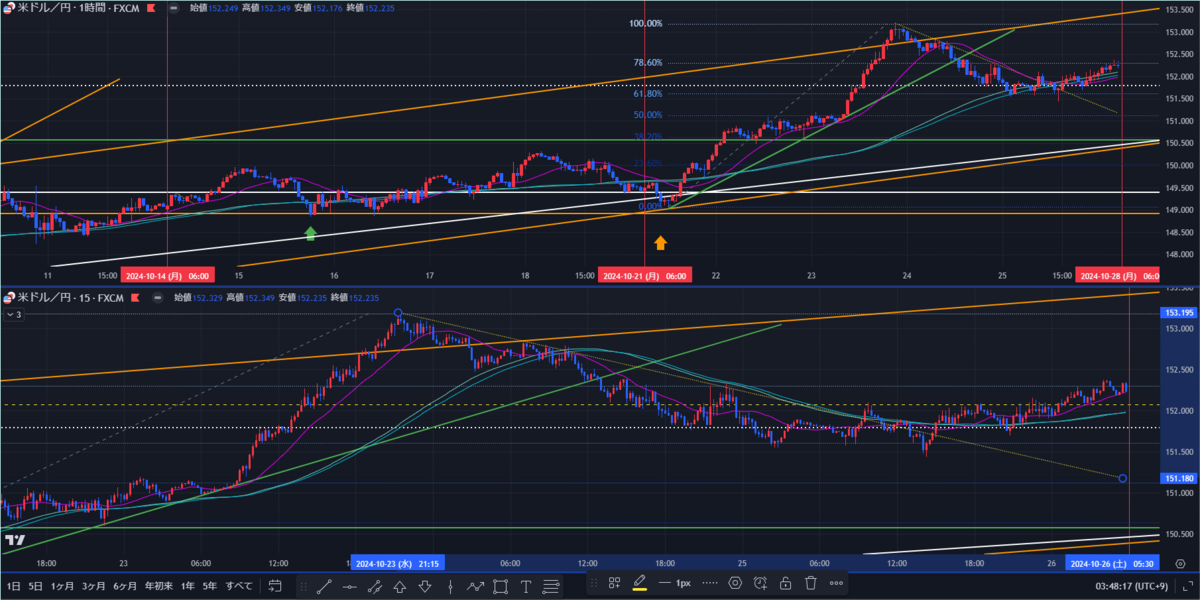Select the vertical line tool

coord(450,586)
